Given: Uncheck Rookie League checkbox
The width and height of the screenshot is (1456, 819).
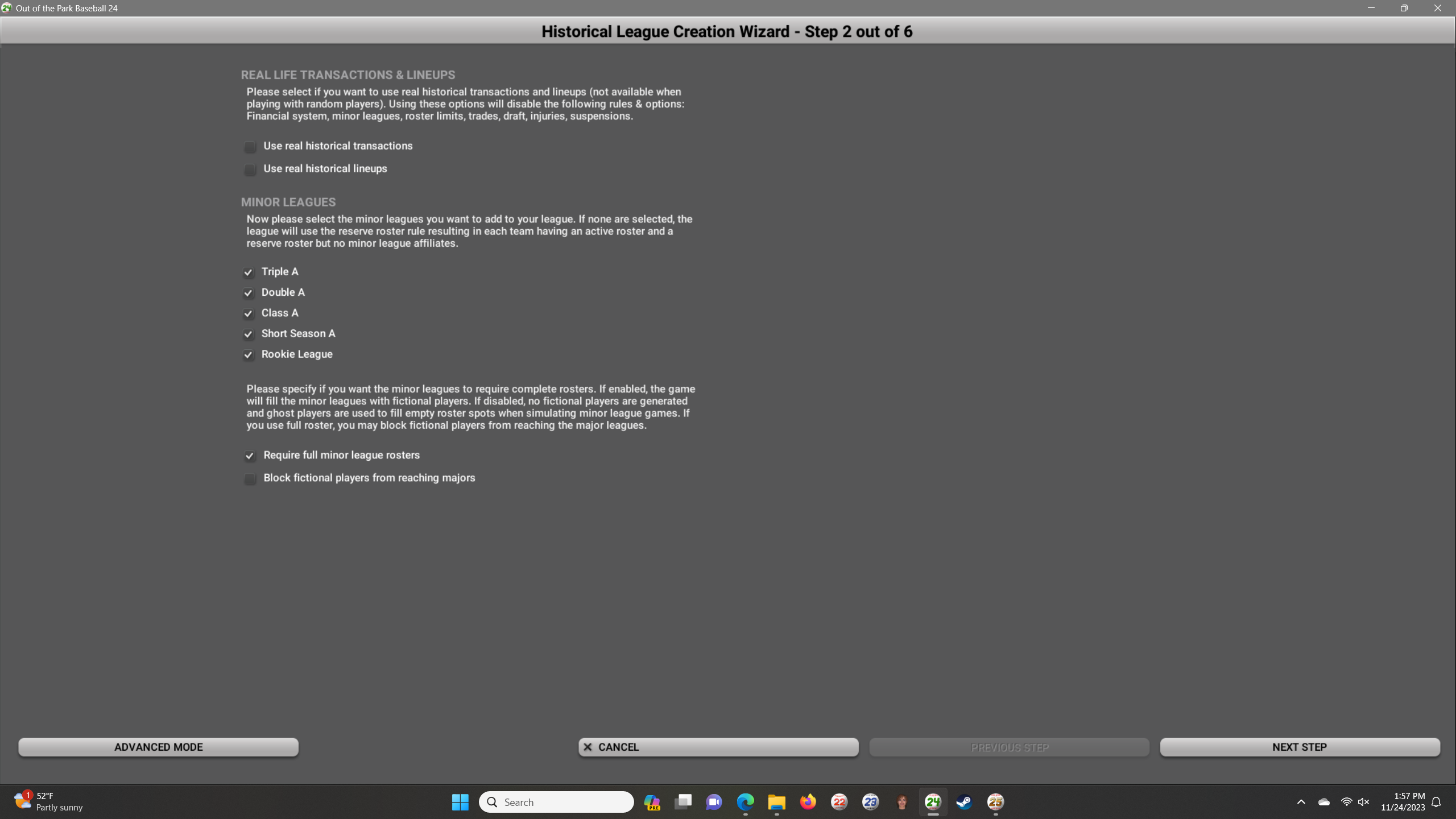Looking at the screenshot, I should [x=249, y=355].
